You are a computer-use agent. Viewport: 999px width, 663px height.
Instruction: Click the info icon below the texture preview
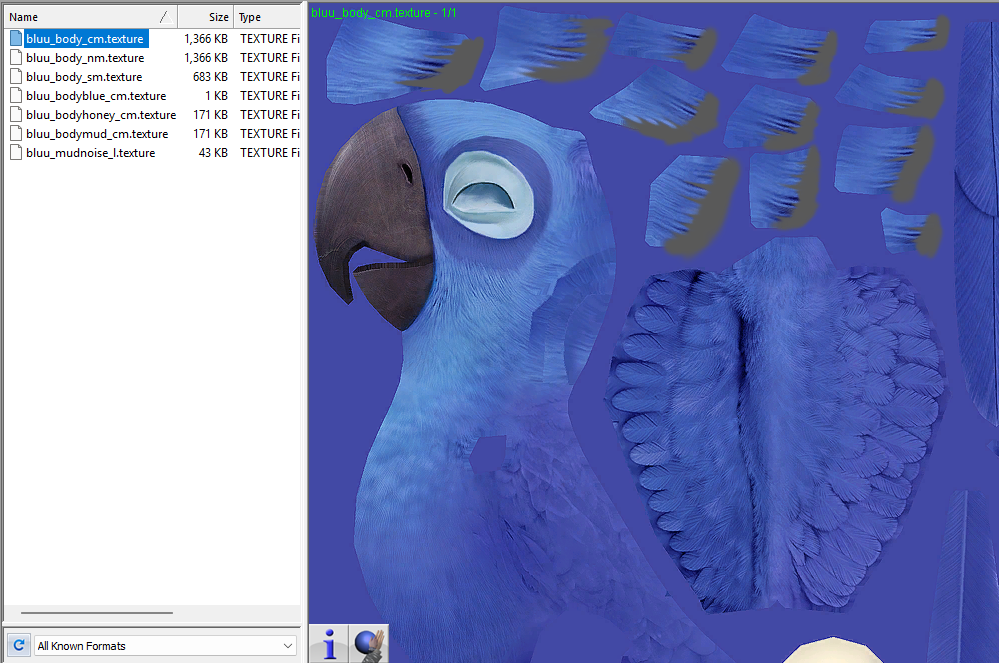(329, 644)
